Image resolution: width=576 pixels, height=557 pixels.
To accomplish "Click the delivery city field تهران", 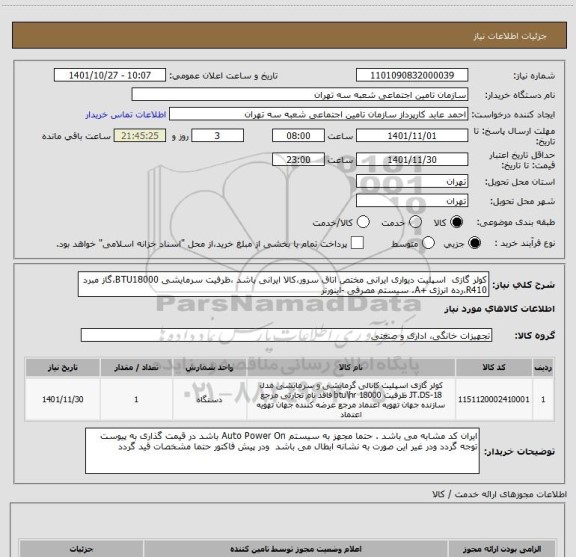I will tap(412, 201).
